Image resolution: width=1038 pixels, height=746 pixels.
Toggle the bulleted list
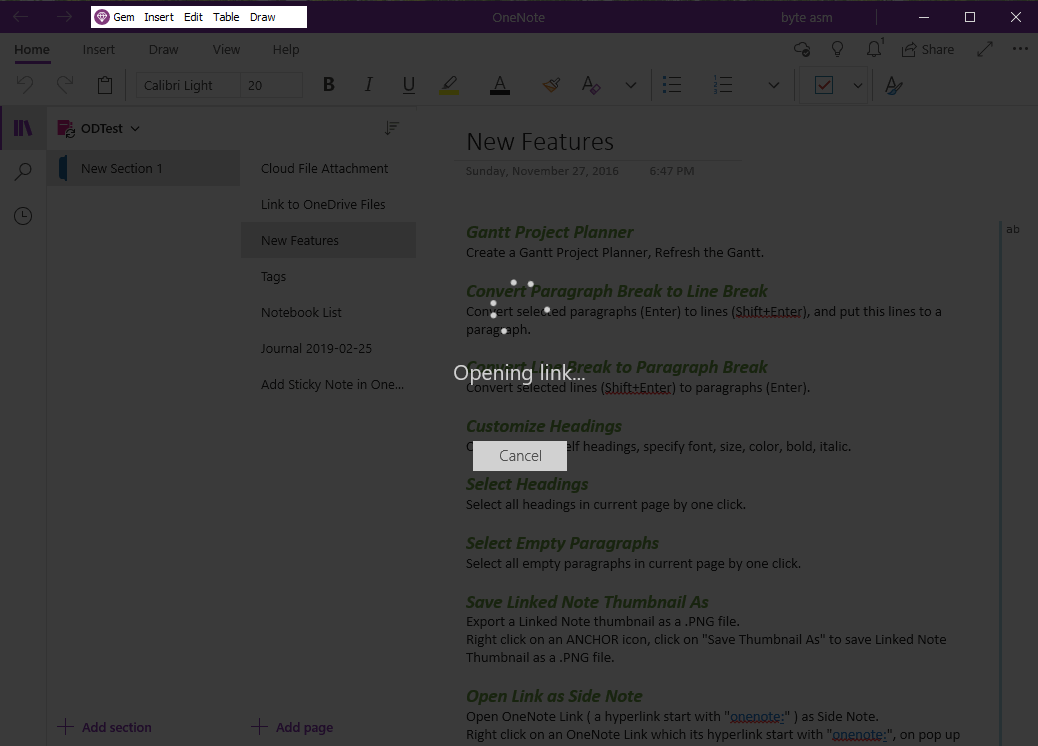[672, 85]
